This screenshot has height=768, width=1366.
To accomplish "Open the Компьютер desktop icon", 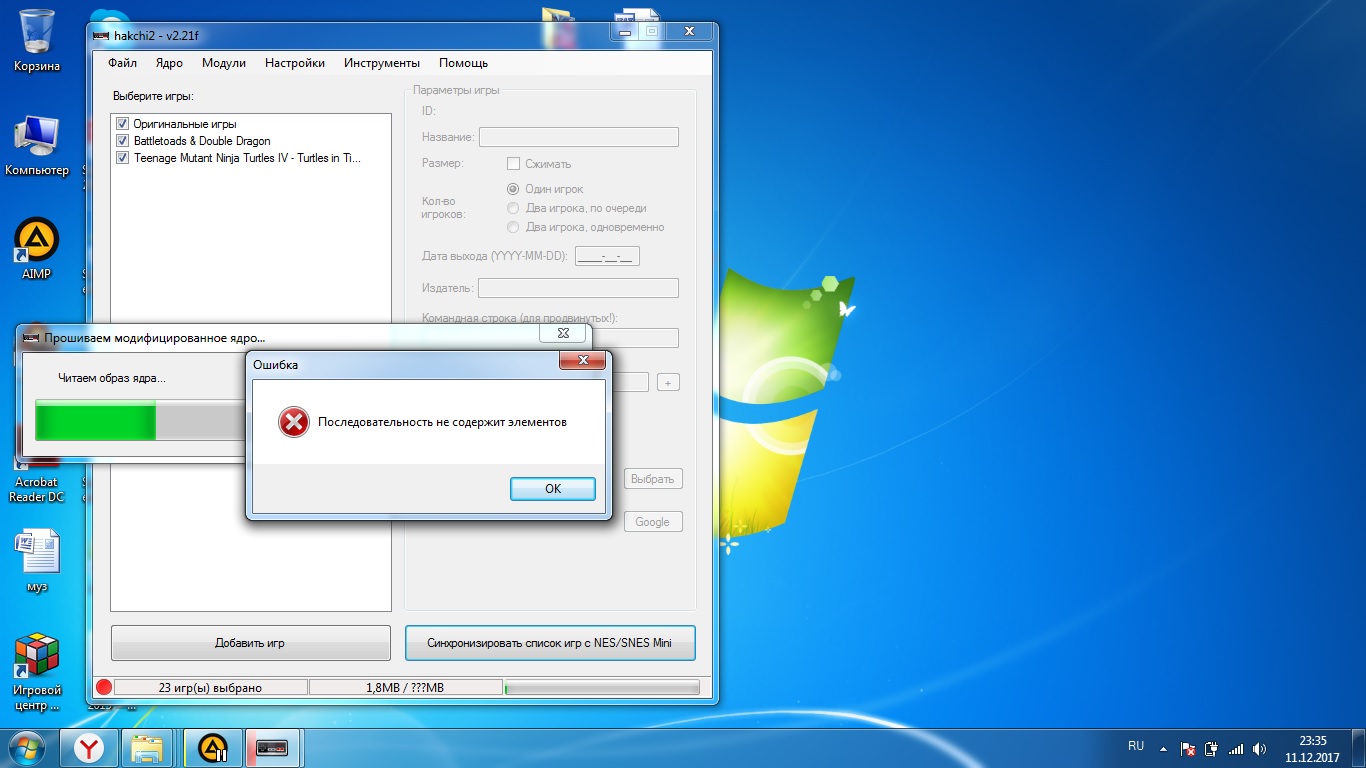I will click(37, 146).
